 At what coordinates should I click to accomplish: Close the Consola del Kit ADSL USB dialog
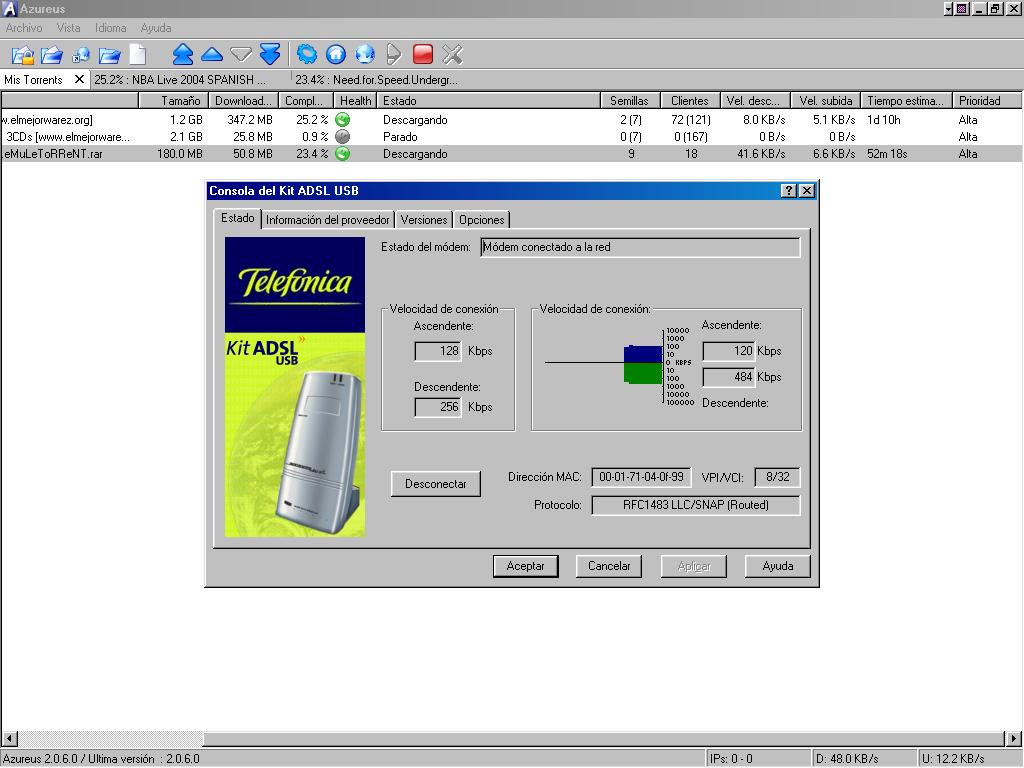point(807,190)
